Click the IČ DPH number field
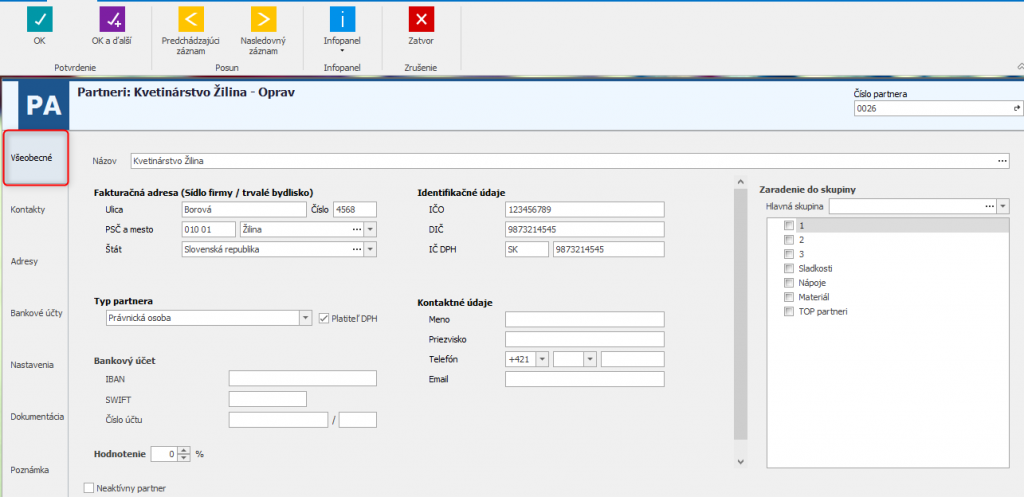This screenshot has height=497, width=1024. click(609, 249)
